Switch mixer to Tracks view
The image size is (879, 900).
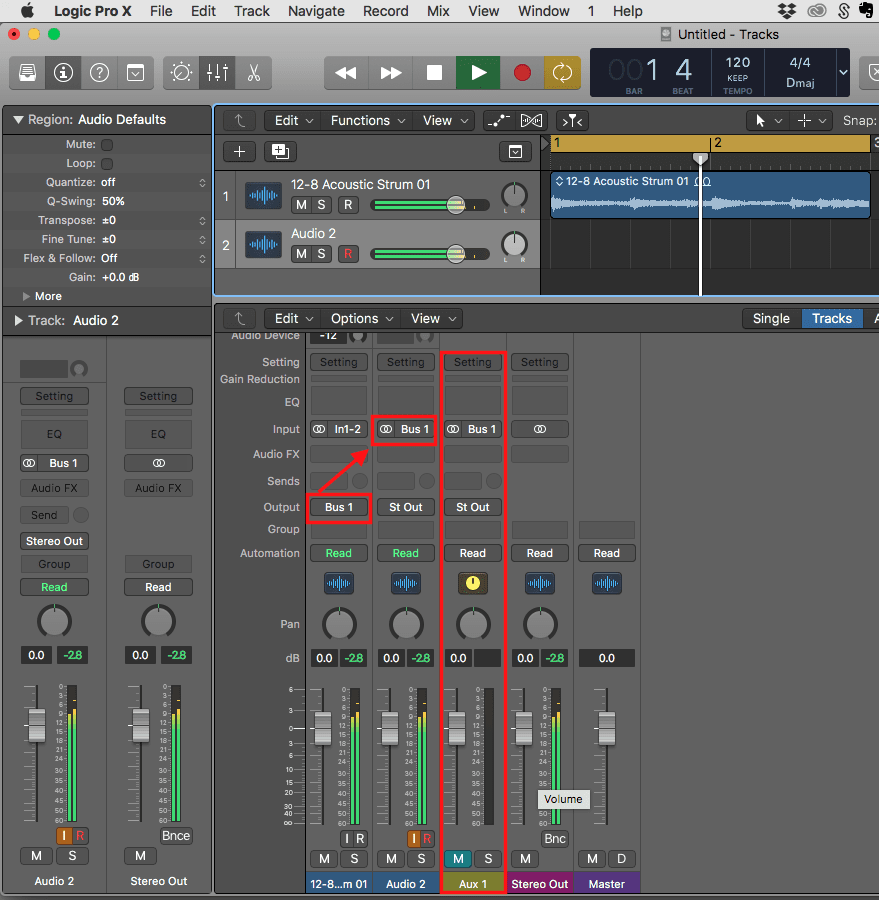pos(832,319)
